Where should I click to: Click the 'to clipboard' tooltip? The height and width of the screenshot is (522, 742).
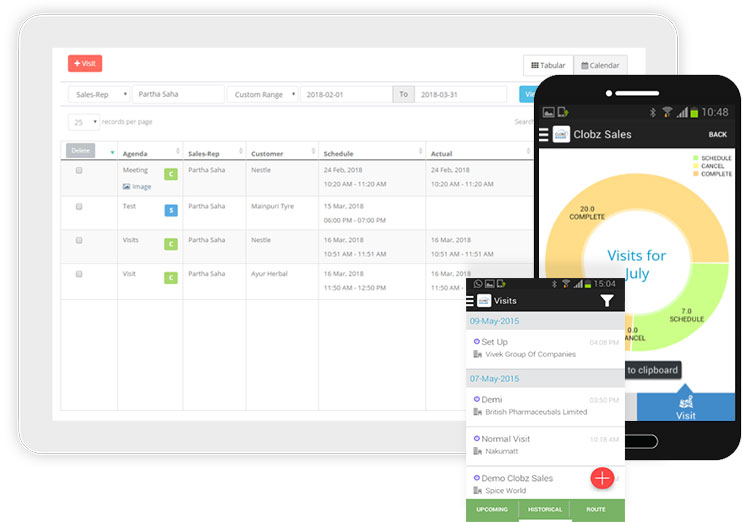(x=653, y=370)
